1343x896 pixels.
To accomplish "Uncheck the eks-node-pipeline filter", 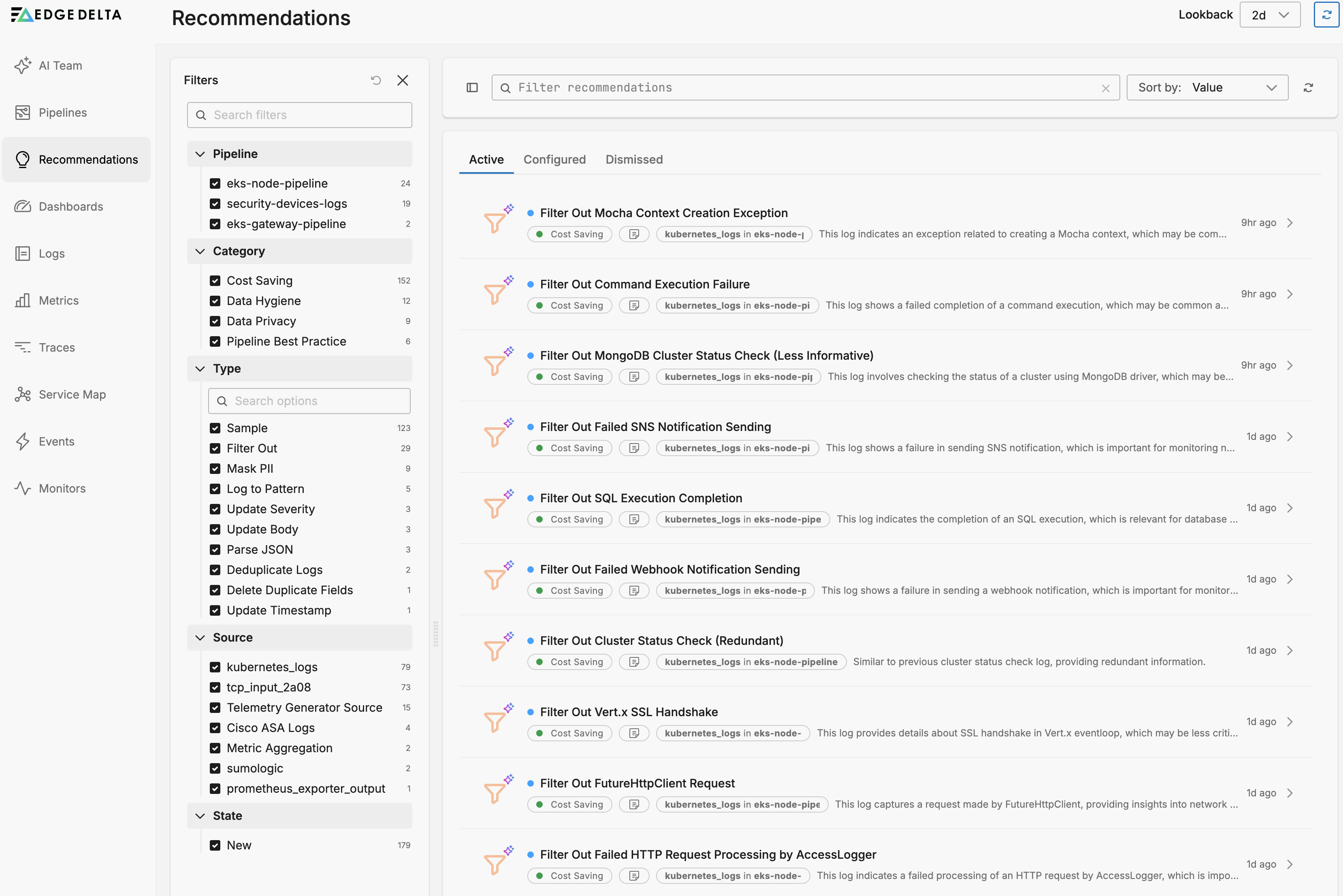I will 215,183.
